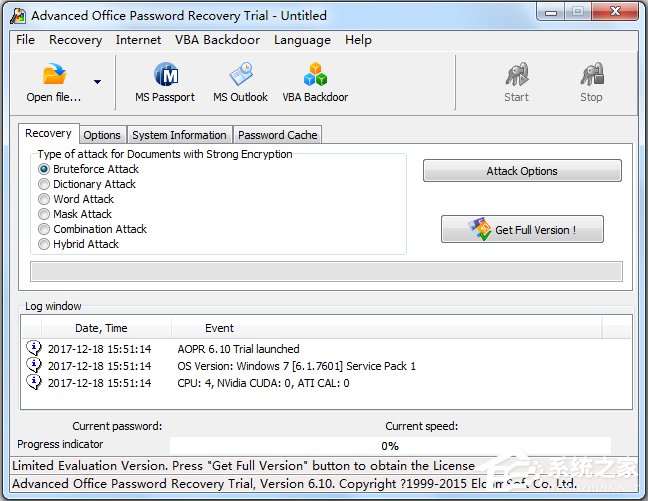Close the application window
The height and width of the screenshot is (501, 648).
point(615,12)
